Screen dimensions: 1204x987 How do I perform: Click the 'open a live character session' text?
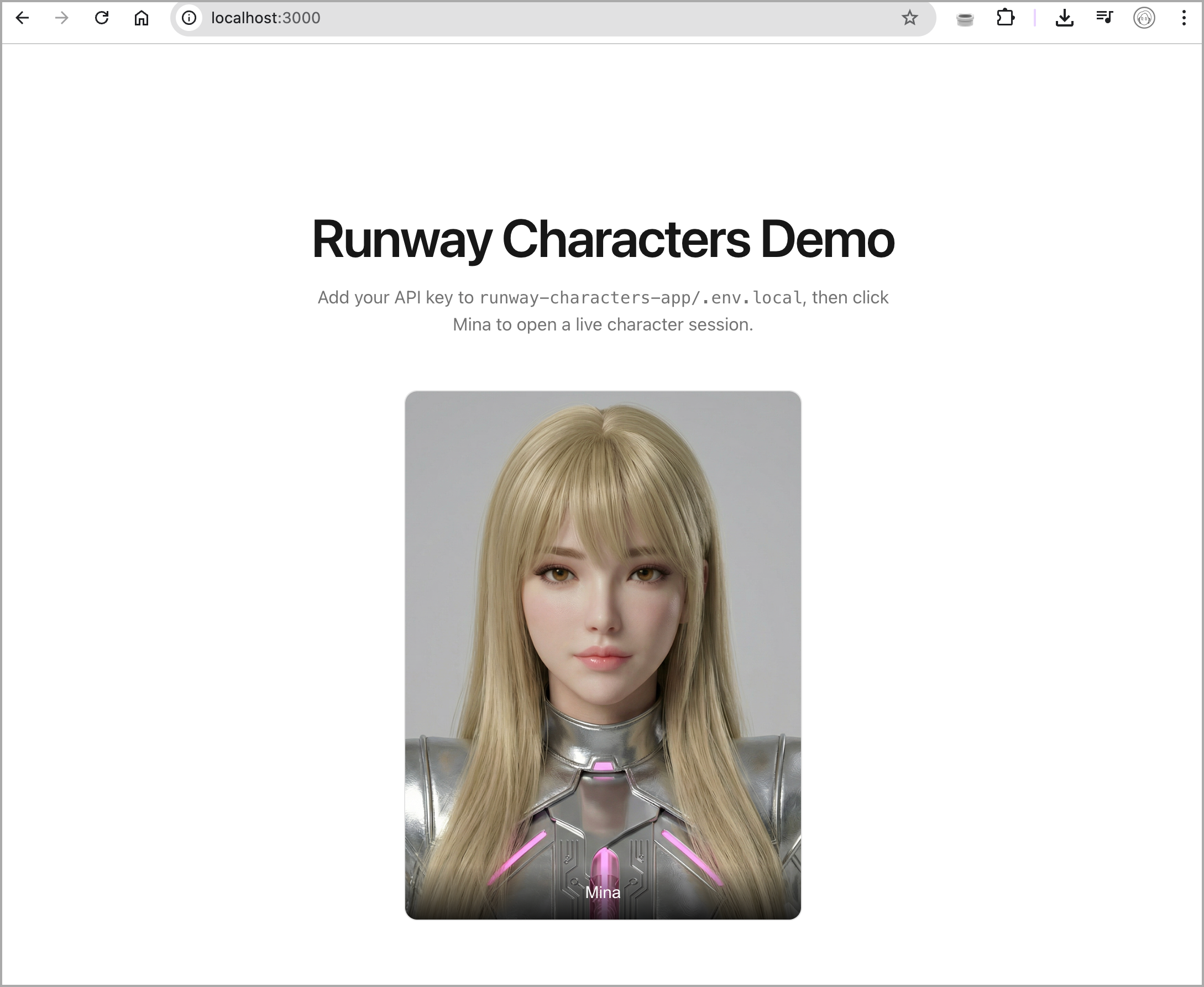coord(634,324)
